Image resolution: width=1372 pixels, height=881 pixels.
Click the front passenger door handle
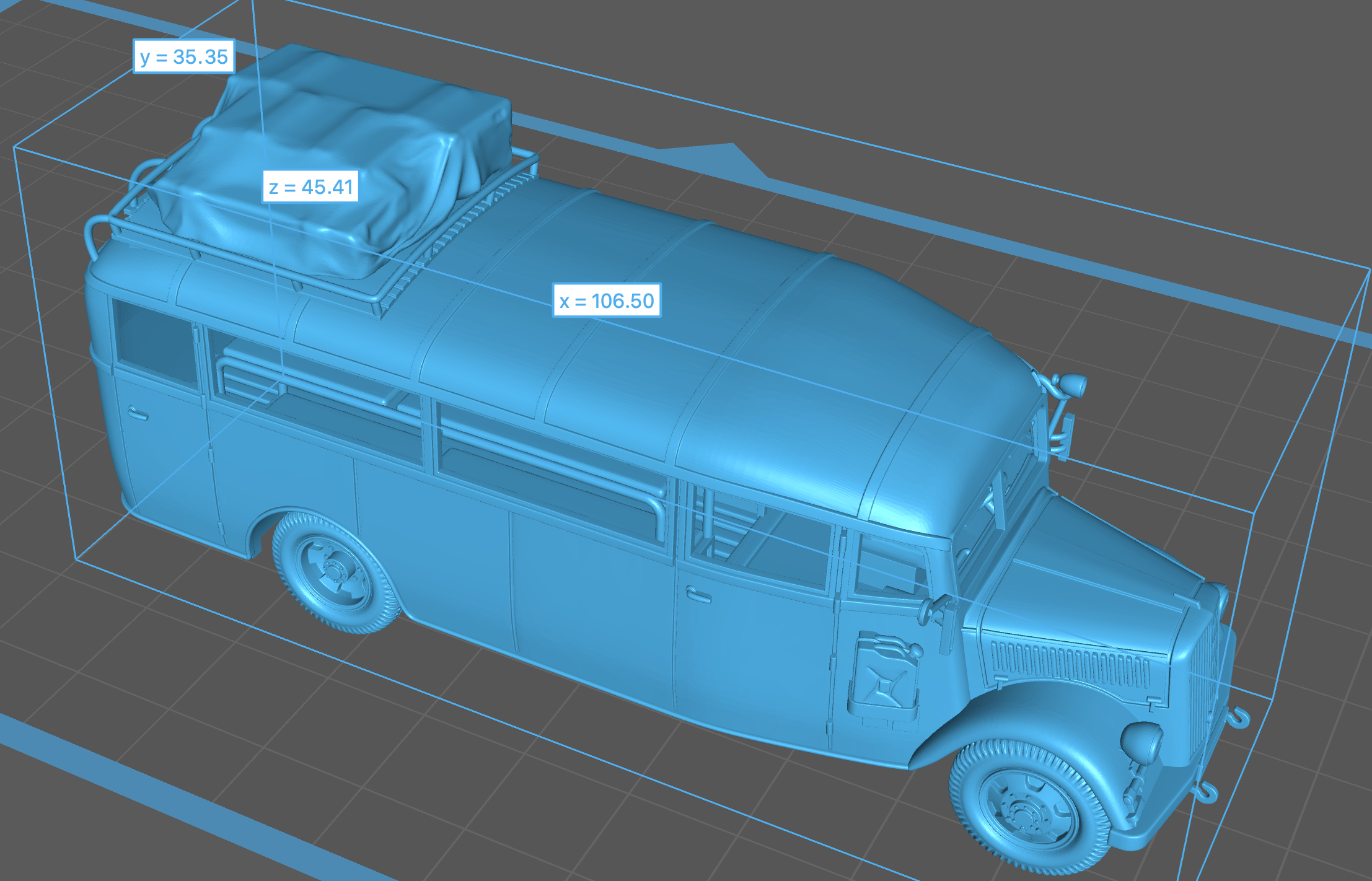pos(698,596)
